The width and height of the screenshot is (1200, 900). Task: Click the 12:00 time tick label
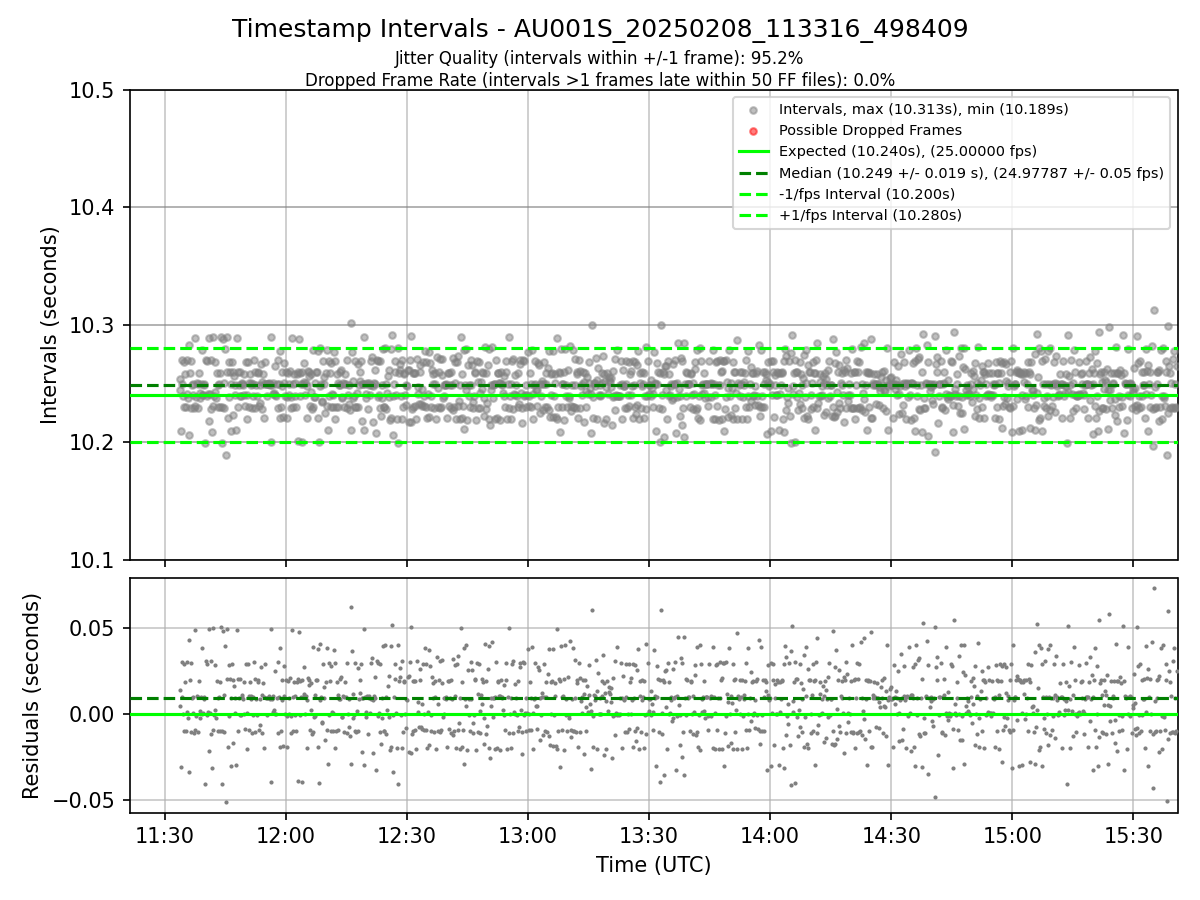tap(286, 833)
